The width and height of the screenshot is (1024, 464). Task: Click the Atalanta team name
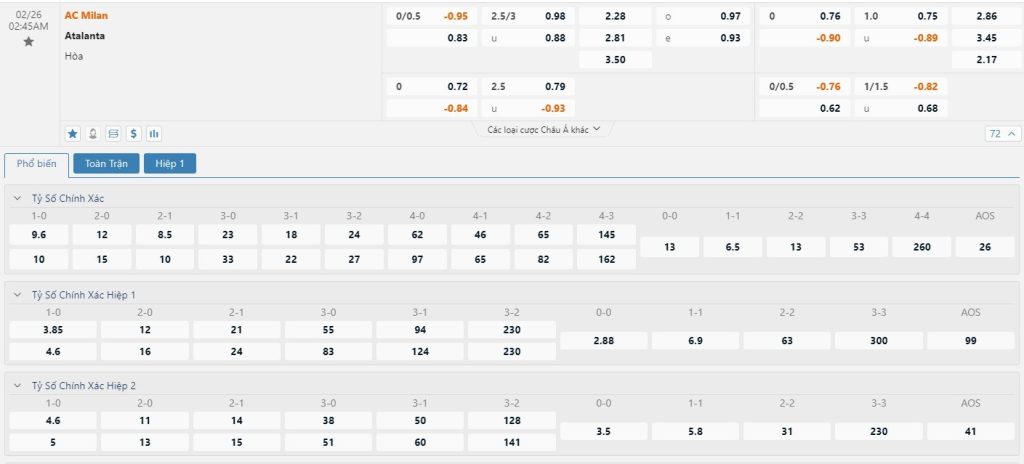coord(85,36)
